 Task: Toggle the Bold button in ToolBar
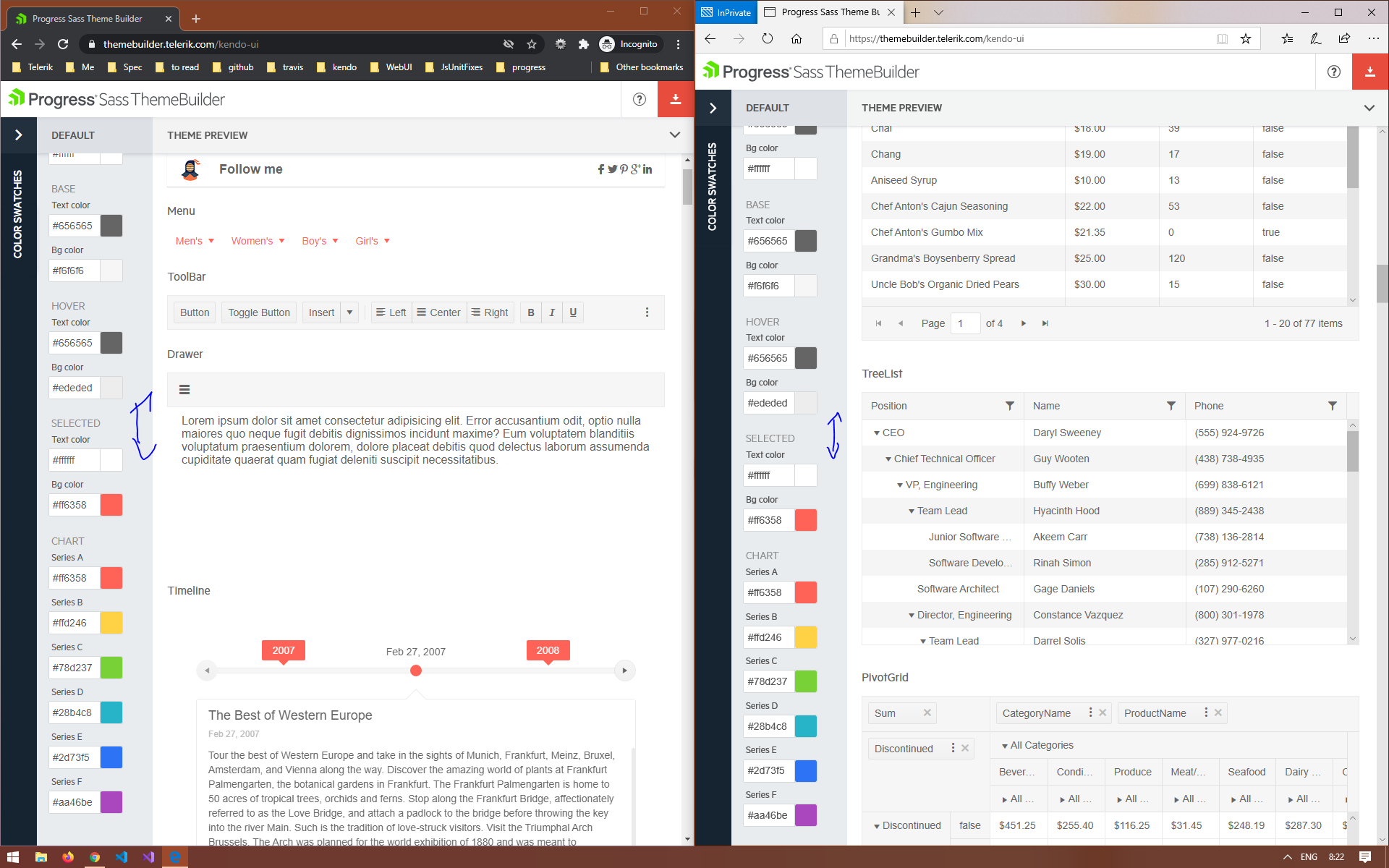pos(531,312)
